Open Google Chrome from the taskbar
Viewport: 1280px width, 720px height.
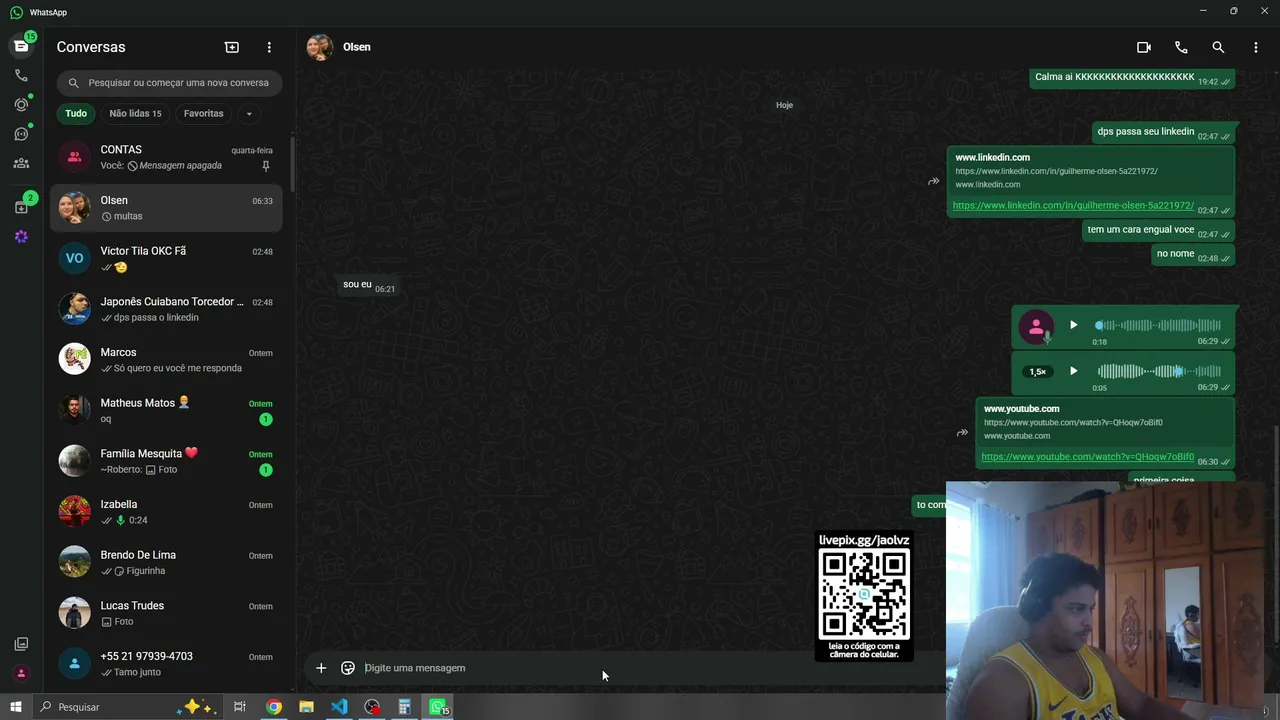pyautogui.click(x=273, y=707)
